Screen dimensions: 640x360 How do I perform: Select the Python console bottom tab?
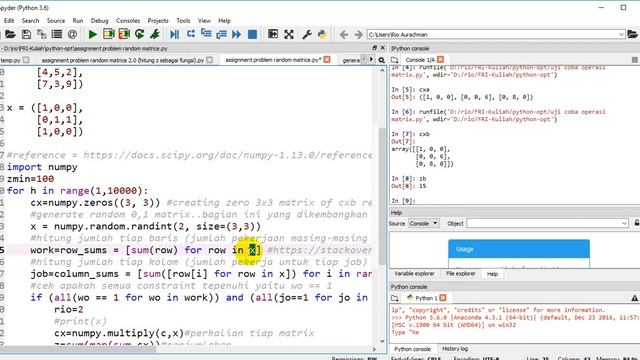pyautogui.click(x=412, y=349)
